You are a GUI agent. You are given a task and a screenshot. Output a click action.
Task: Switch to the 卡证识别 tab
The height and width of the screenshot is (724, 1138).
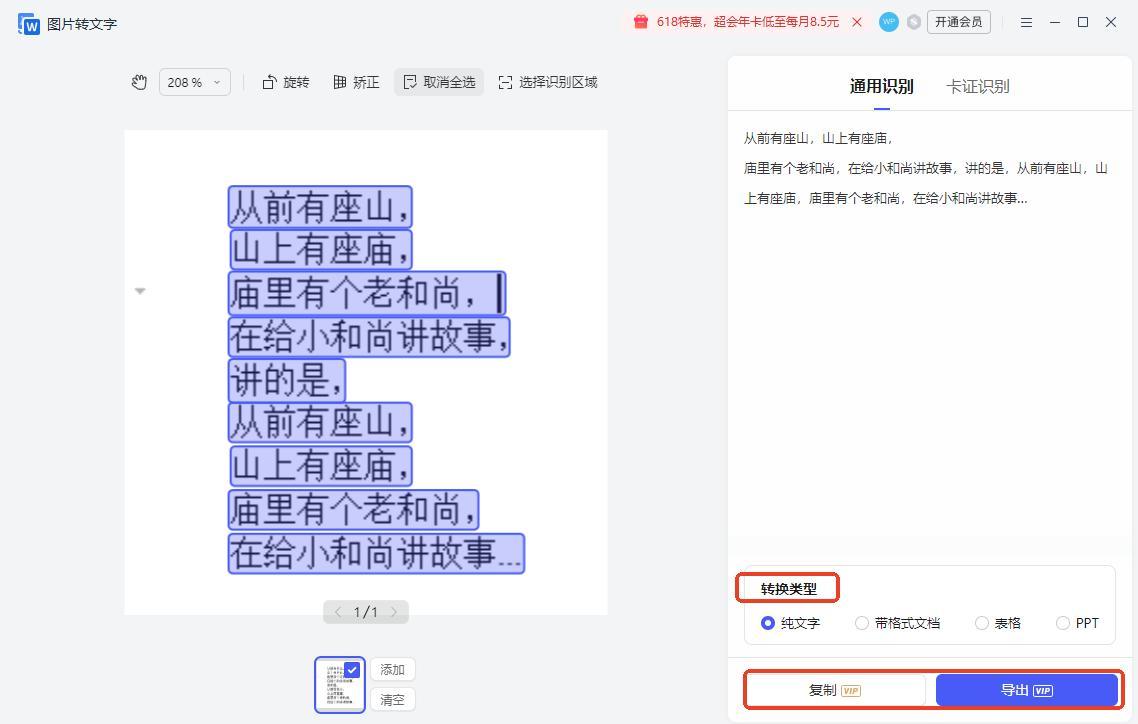pyautogui.click(x=977, y=86)
